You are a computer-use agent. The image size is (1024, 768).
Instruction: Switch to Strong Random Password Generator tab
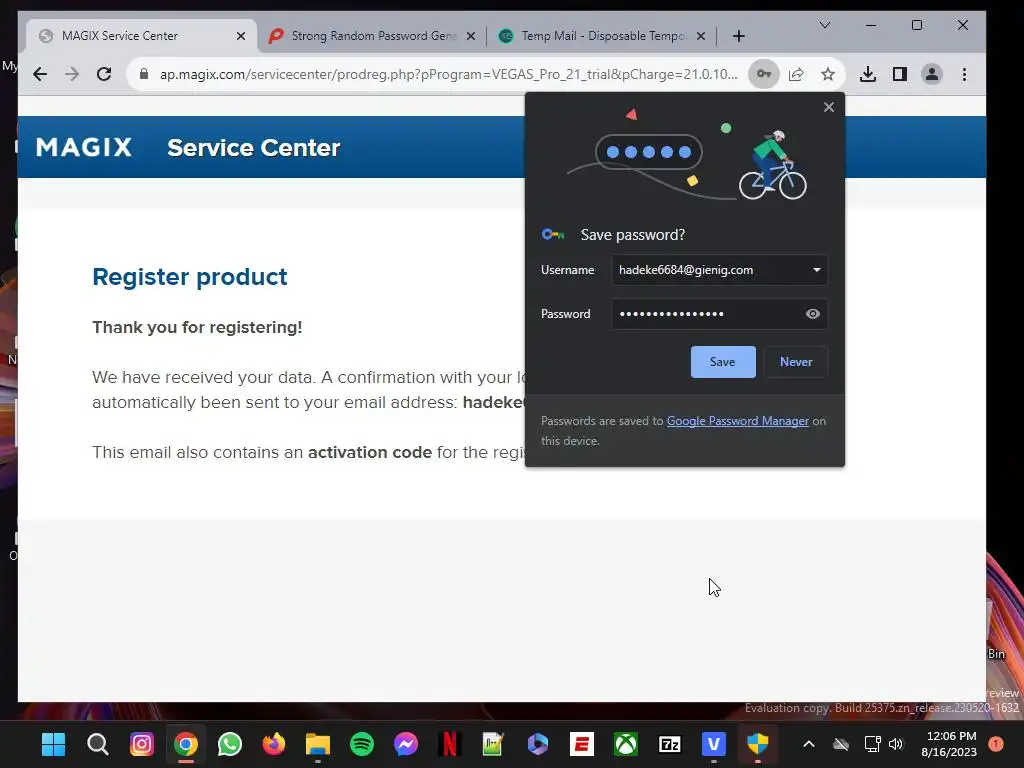point(374,36)
